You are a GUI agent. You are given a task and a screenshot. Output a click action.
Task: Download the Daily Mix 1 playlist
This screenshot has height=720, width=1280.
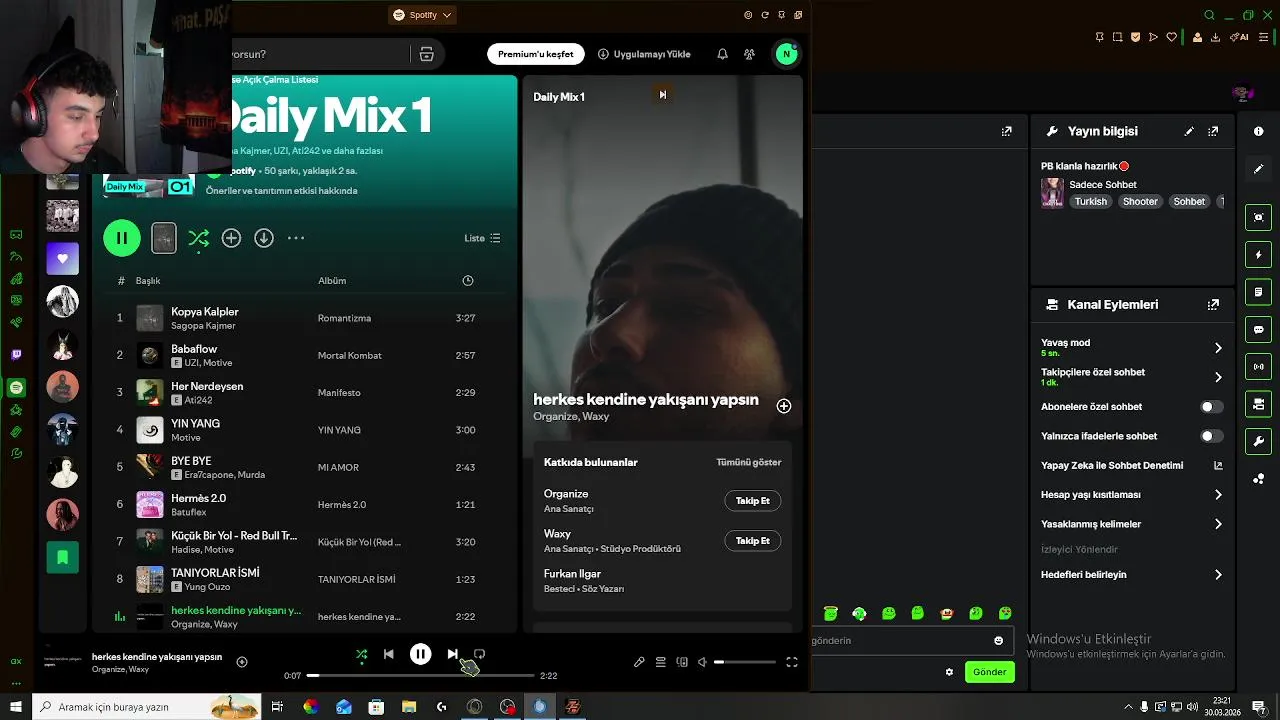(264, 238)
